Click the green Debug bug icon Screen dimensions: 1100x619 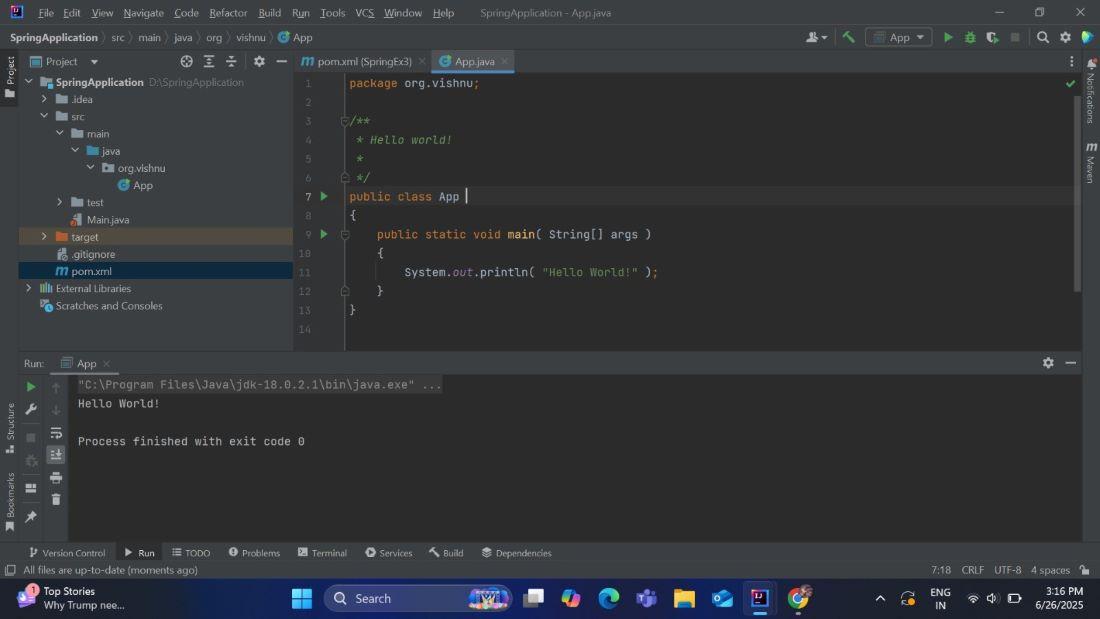(x=970, y=37)
